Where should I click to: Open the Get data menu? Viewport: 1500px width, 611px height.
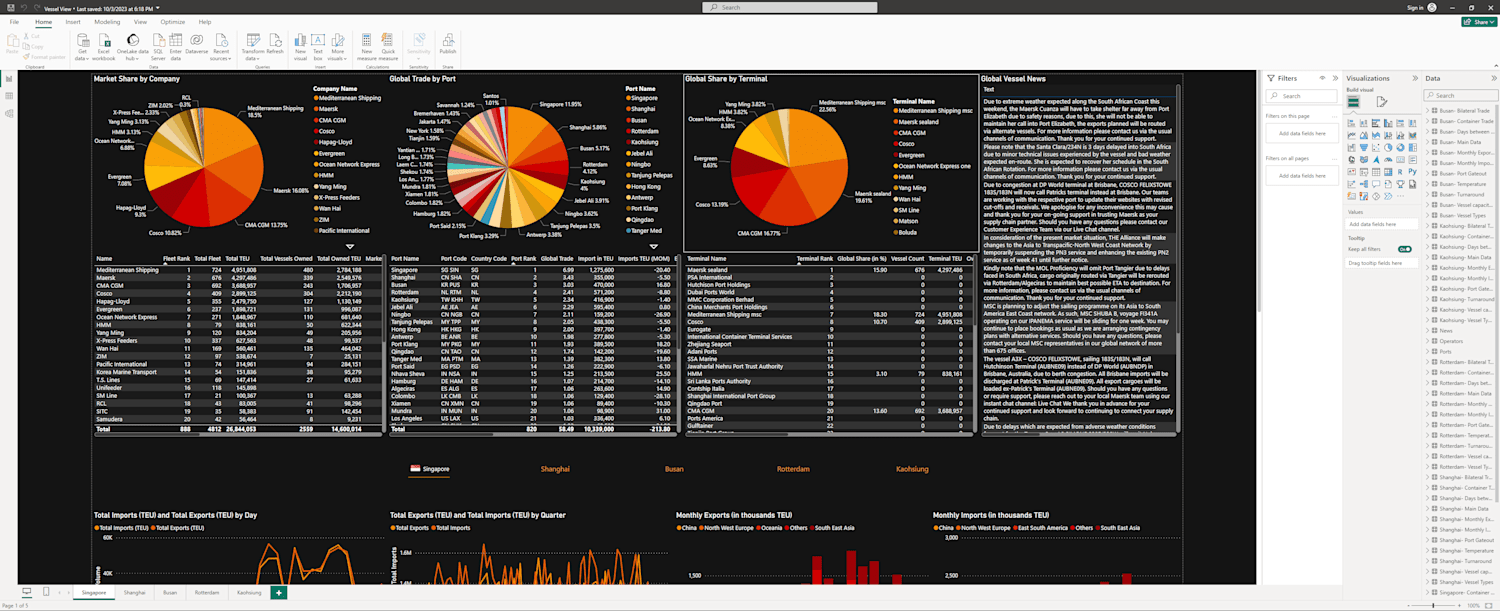tap(82, 46)
